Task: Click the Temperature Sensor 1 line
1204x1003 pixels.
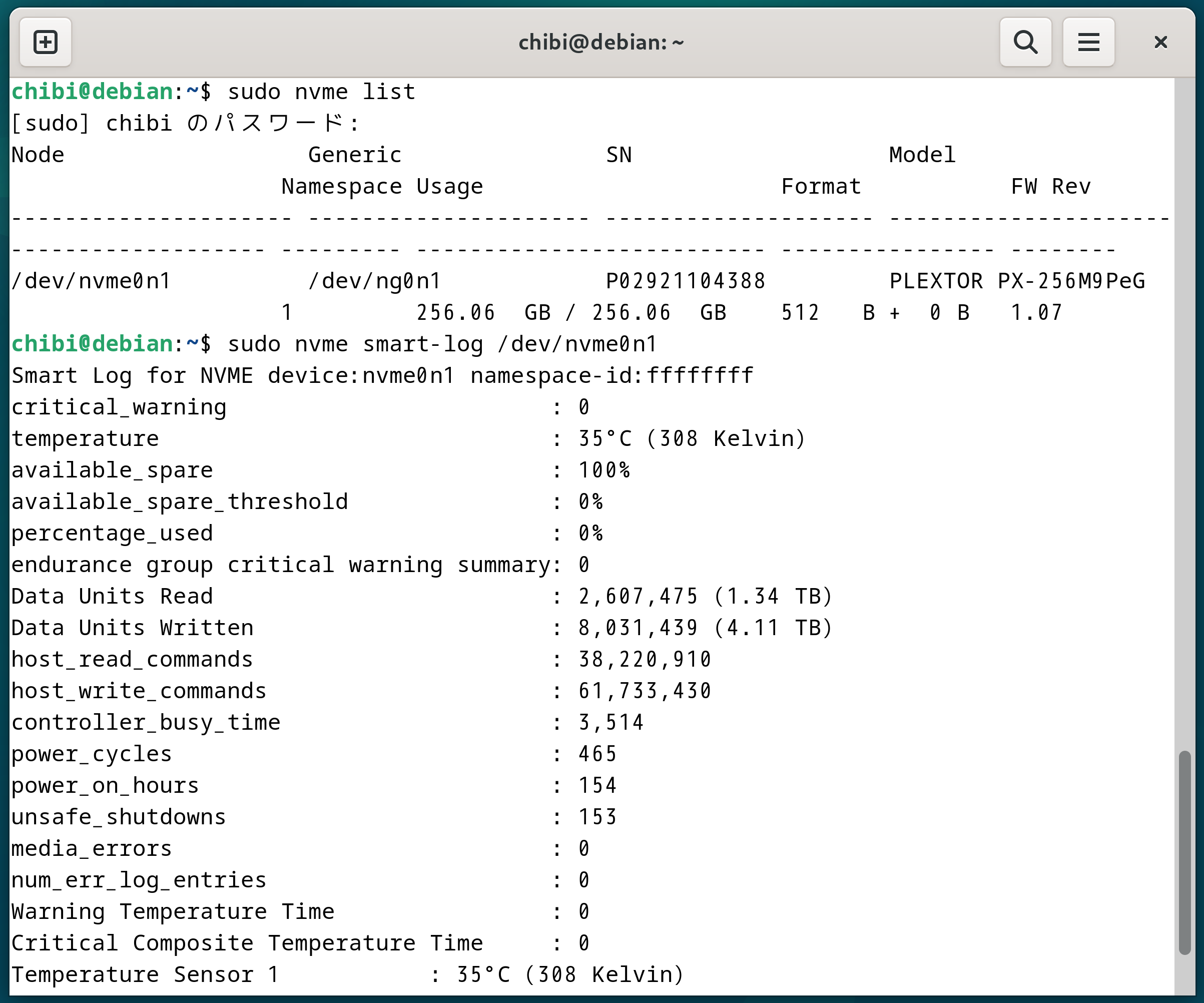Action: coord(145,975)
